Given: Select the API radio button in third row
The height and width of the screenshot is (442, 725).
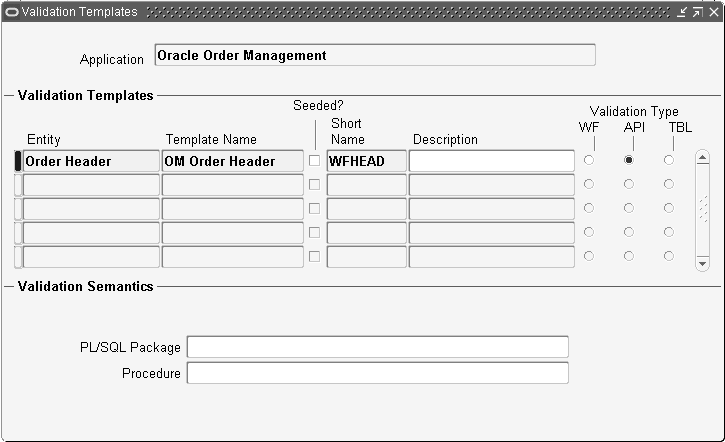Looking at the screenshot, I should (629, 208).
